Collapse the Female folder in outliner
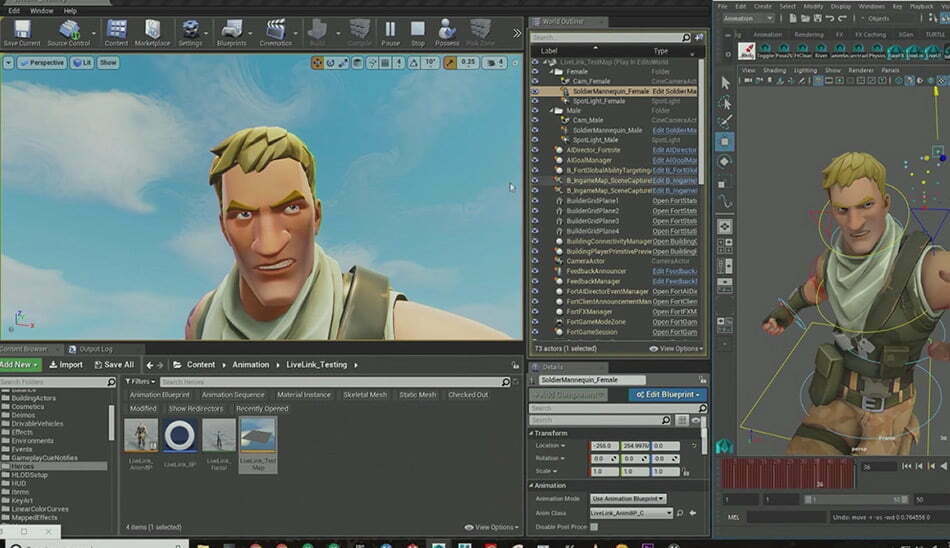The height and width of the screenshot is (548, 950). [x=552, y=72]
